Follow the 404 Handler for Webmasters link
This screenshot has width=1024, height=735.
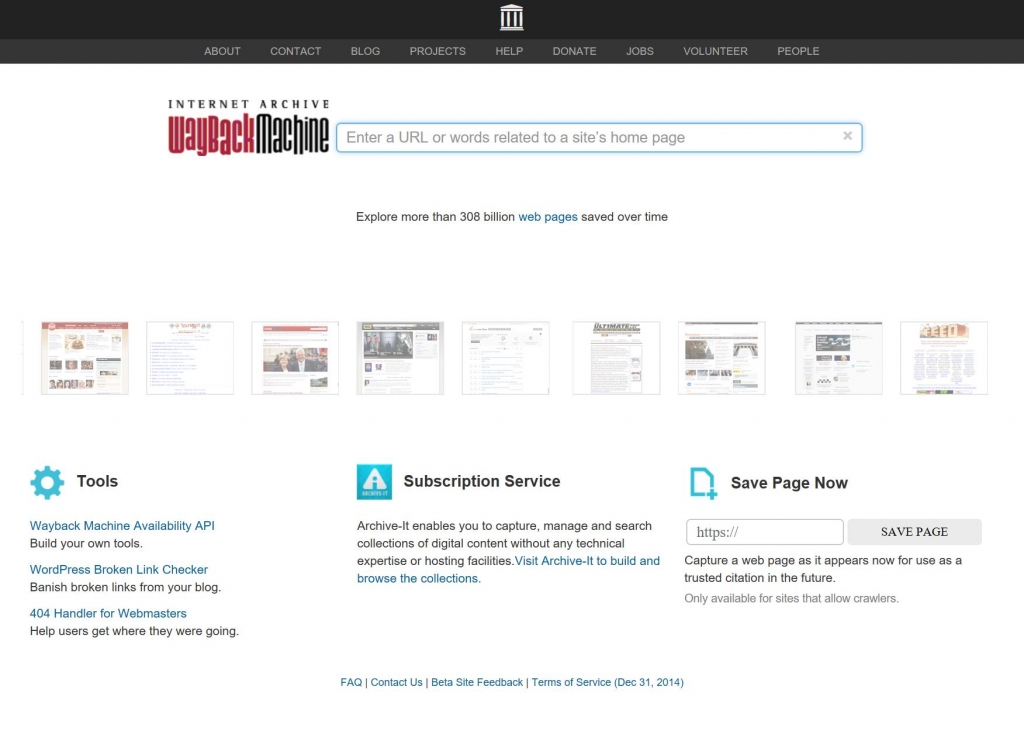108,614
